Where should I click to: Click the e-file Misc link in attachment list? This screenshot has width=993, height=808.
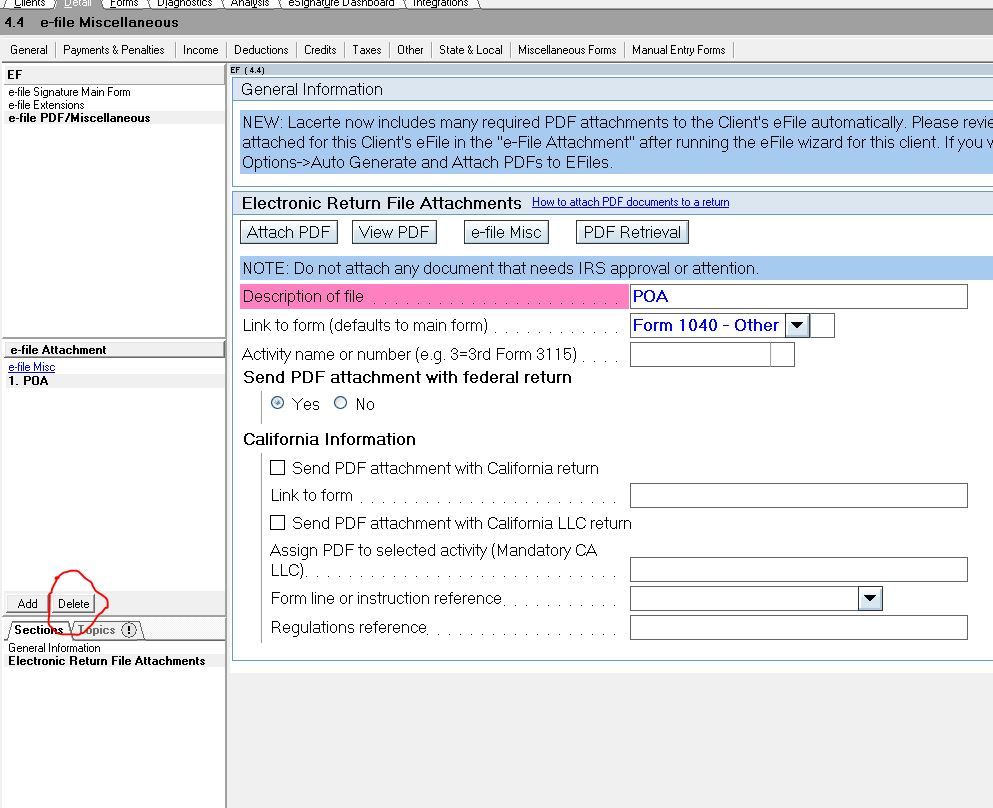32,367
